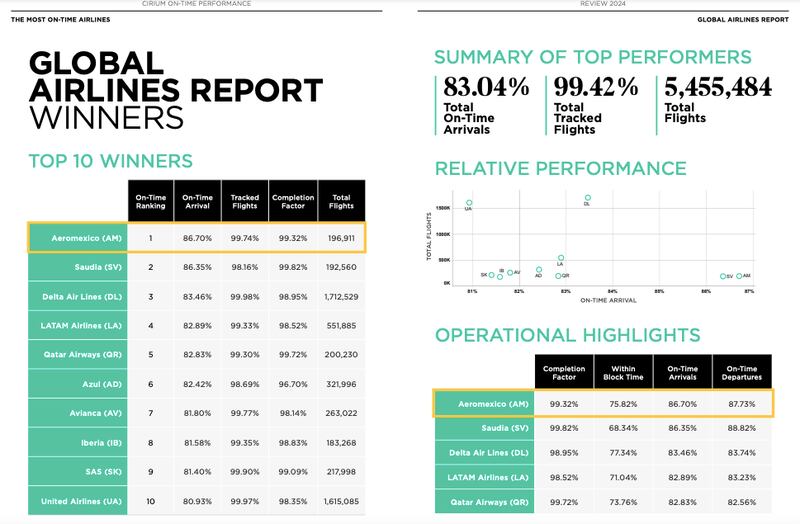The image size is (800, 524).
Task: Click the On-Time Ranking column header
Action: point(150,198)
